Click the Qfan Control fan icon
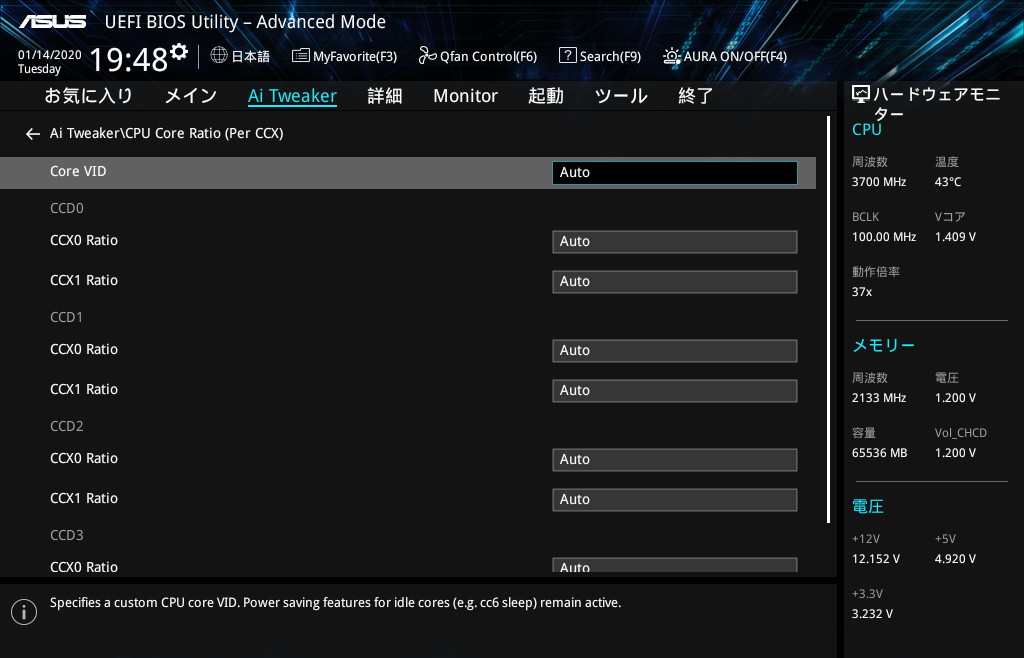 [427, 55]
